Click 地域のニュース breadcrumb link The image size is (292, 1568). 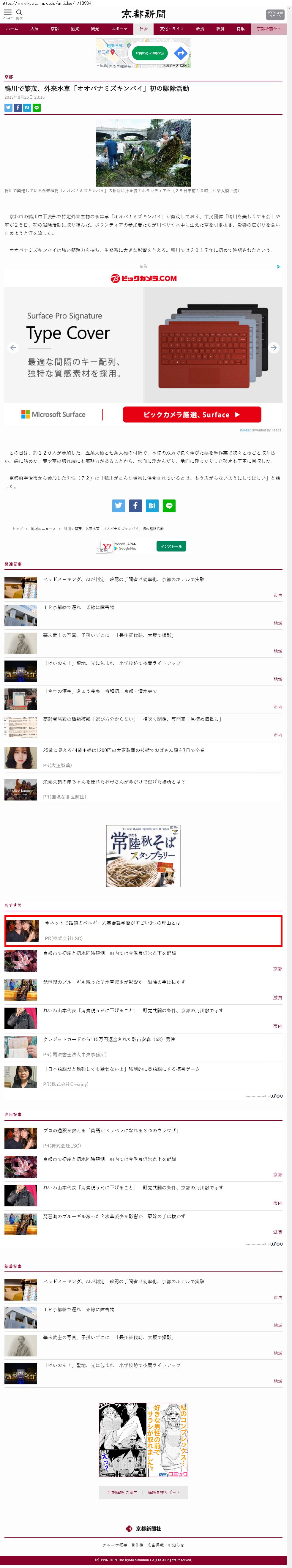click(43, 528)
